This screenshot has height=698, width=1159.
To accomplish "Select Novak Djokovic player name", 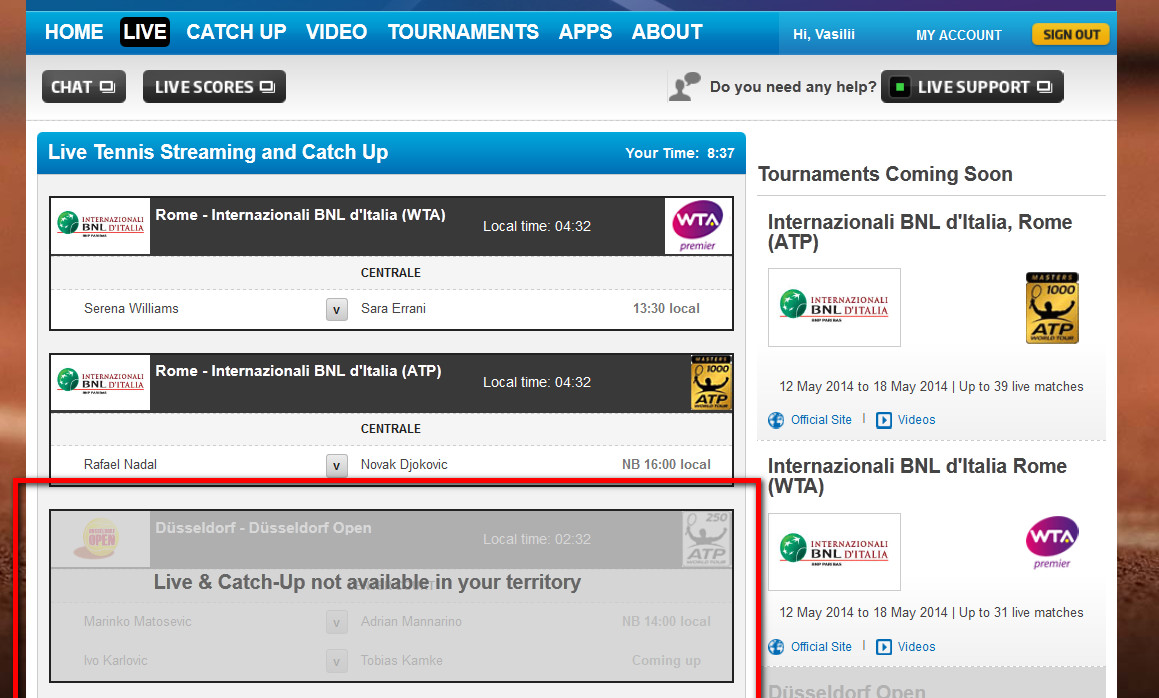I will pyautogui.click(x=404, y=464).
